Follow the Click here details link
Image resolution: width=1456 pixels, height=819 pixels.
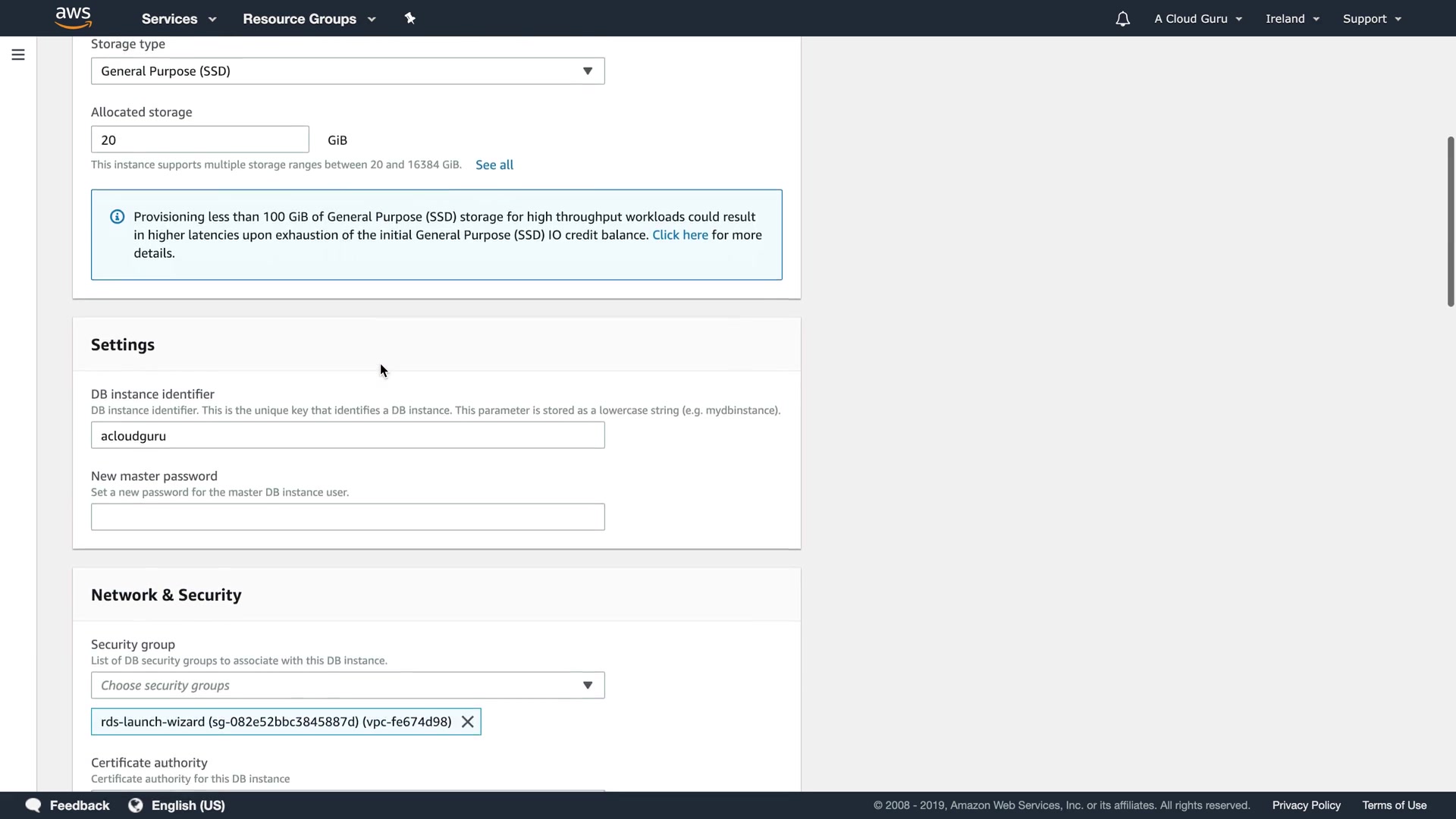point(679,235)
